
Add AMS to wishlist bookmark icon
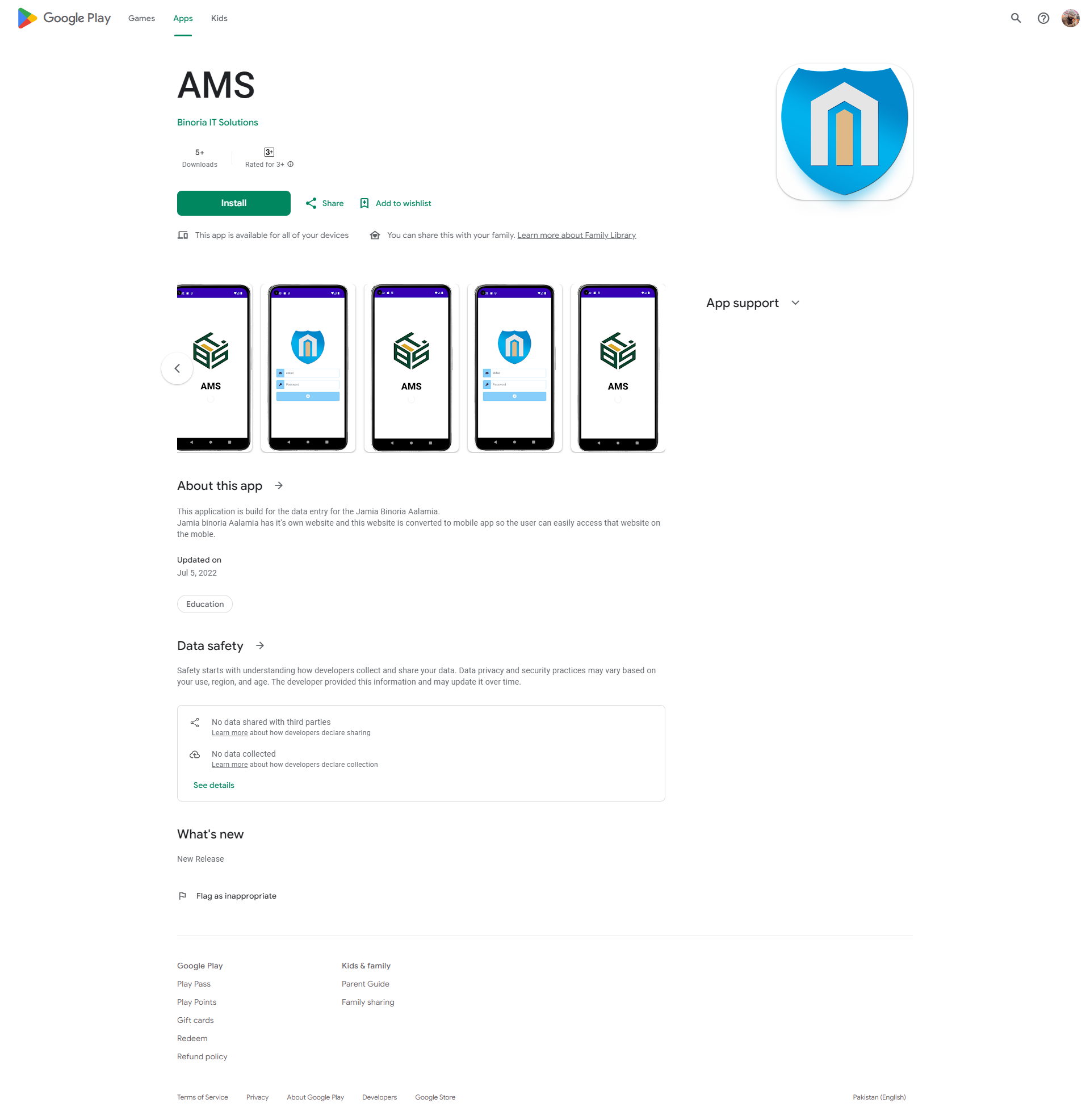point(364,203)
